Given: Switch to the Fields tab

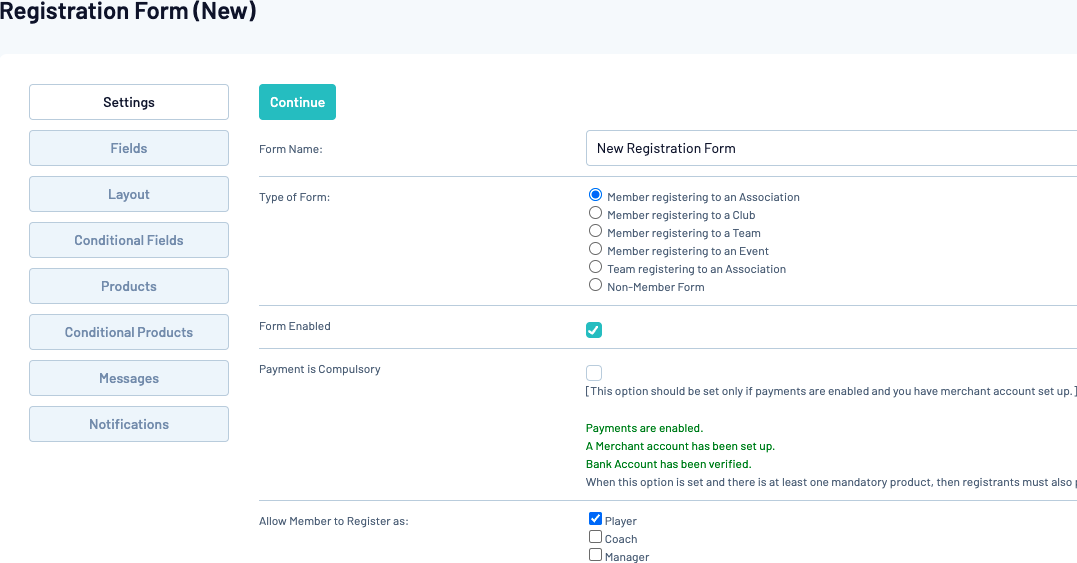Looking at the screenshot, I should click(x=129, y=148).
